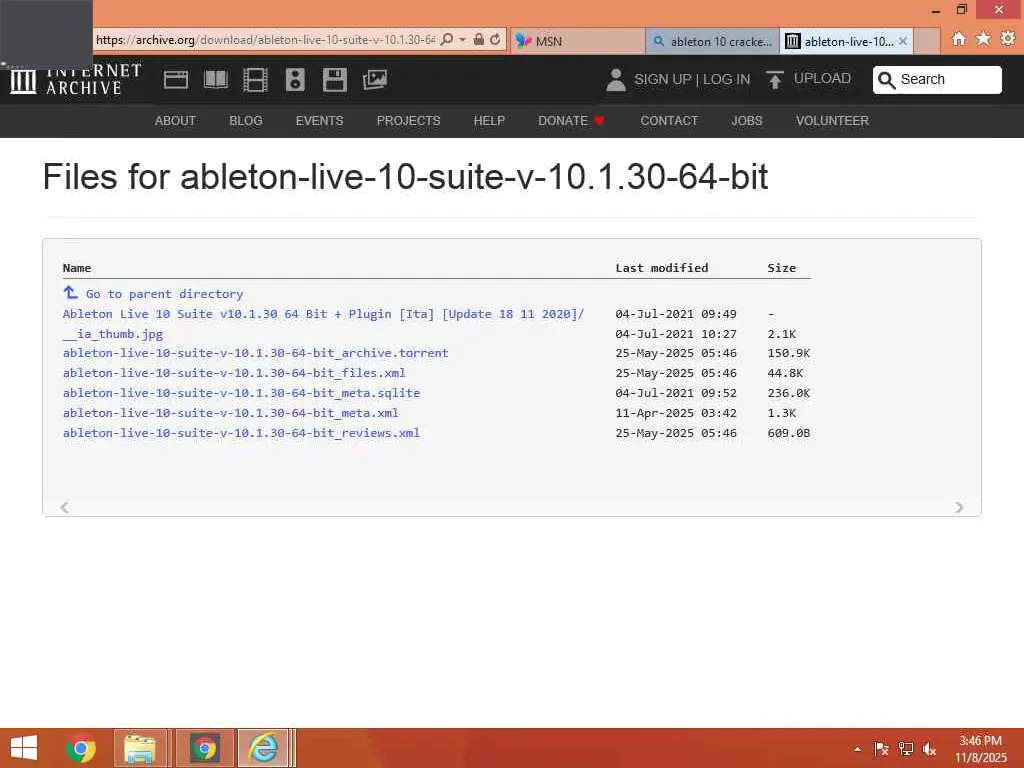Click the network tray icon
The image size is (1024, 768).
tap(905, 749)
